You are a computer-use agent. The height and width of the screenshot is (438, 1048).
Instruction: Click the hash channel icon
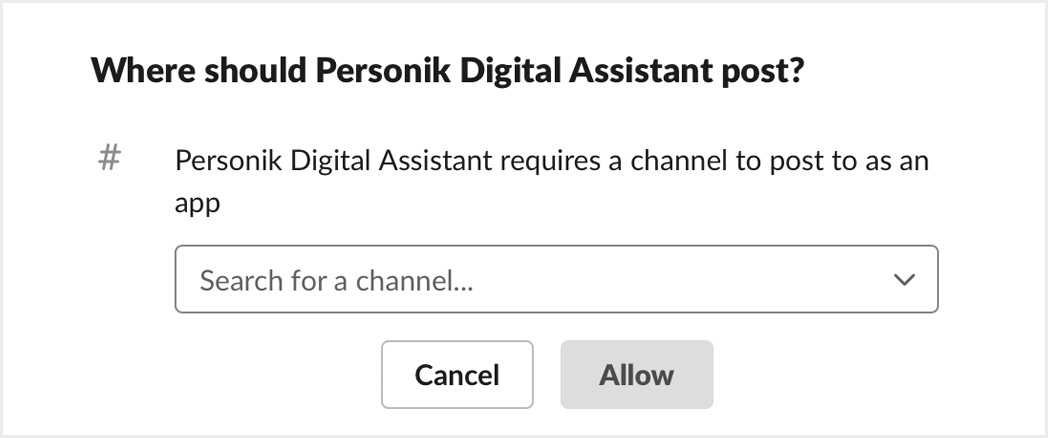pyautogui.click(x=110, y=158)
